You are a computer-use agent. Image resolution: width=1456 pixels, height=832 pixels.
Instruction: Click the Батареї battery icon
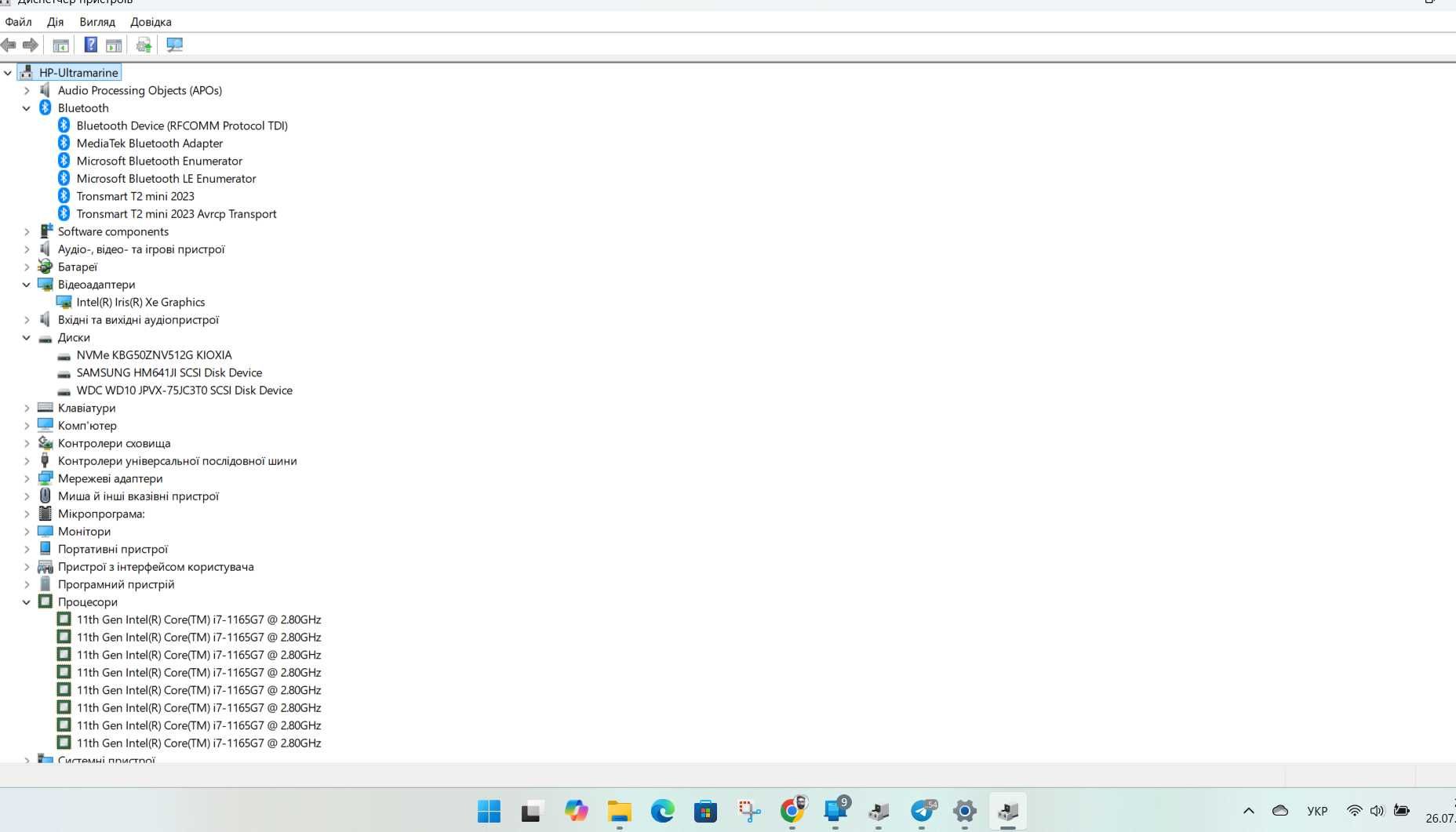(45, 267)
